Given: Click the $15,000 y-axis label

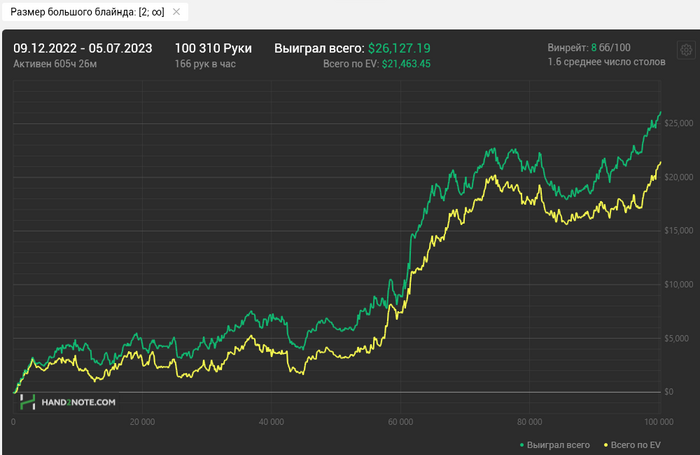Looking at the screenshot, I should (x=679, y=230).
